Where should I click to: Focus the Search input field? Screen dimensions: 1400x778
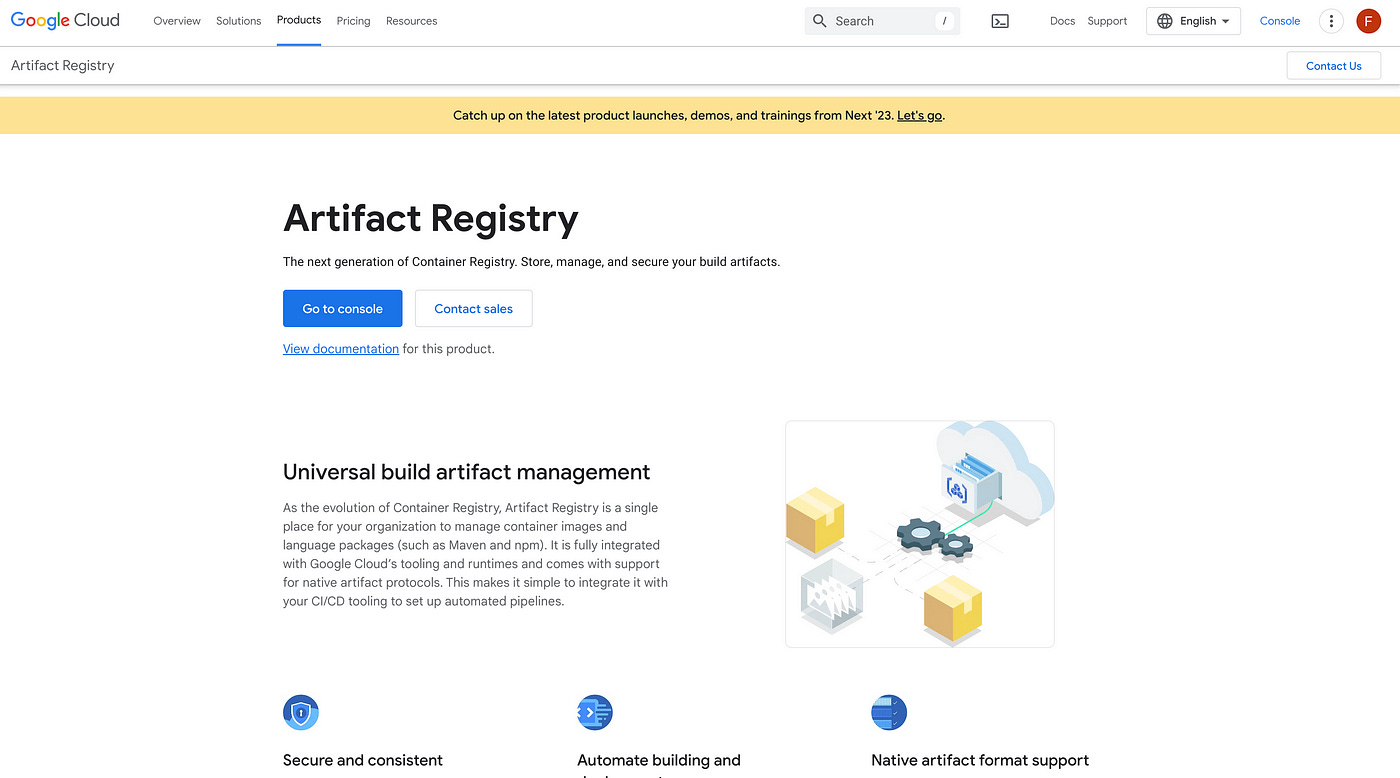coord(882,21)
